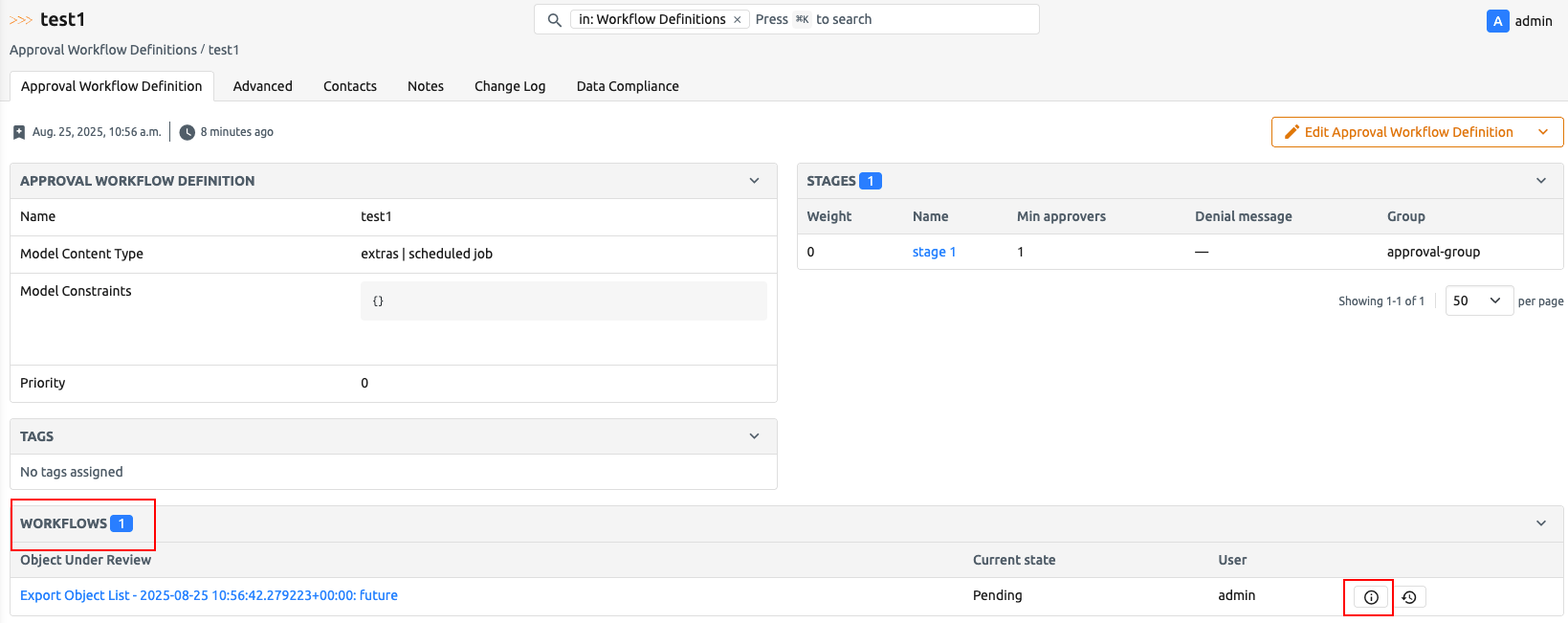
Task: Click the created date bookmark icon
Action: 19,132
